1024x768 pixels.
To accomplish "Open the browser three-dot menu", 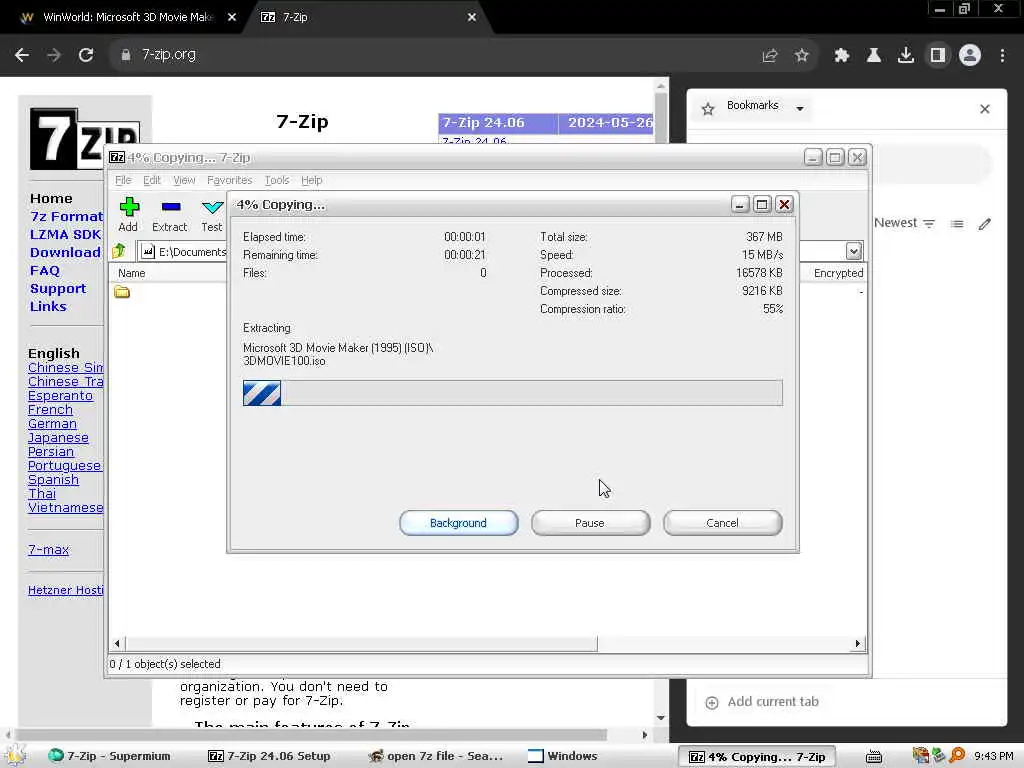I will pyautogui.click(x=1002, y=56).
